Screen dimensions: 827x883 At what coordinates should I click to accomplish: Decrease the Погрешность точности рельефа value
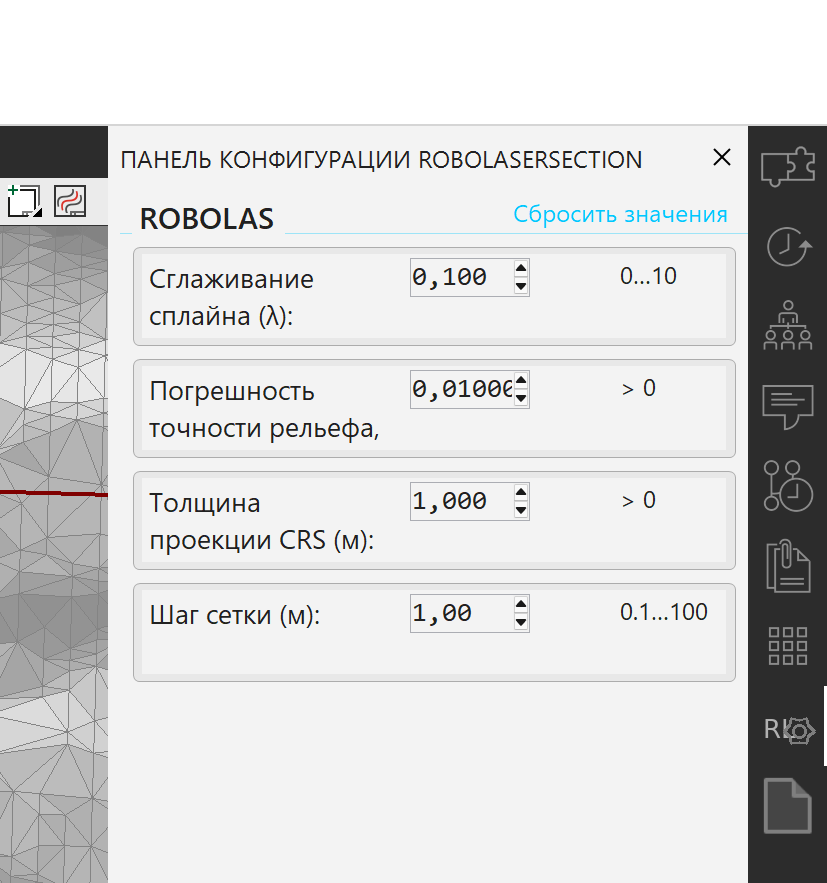pyautogui.click(x=520, y=398)
